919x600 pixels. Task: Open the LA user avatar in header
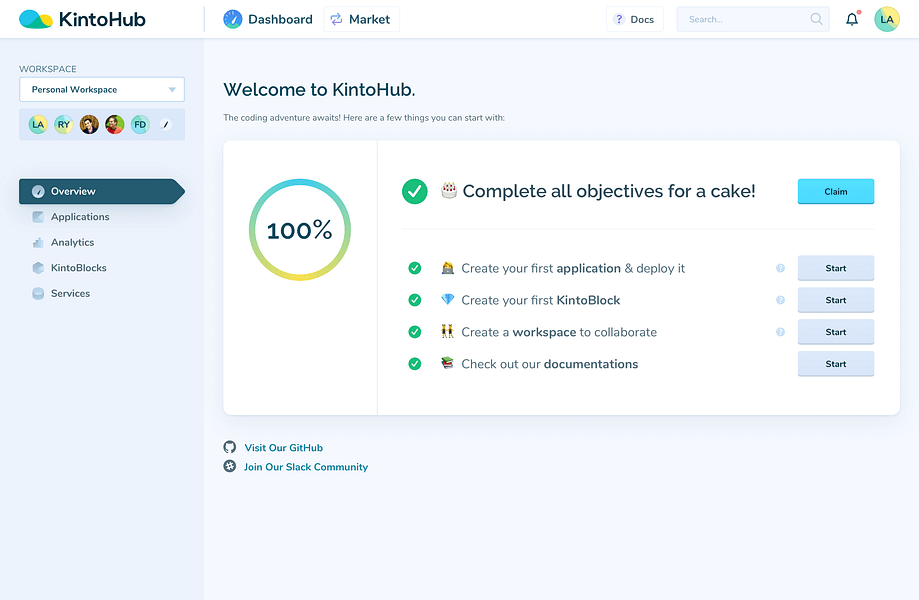pyautogui.click(x=887, y=19)
